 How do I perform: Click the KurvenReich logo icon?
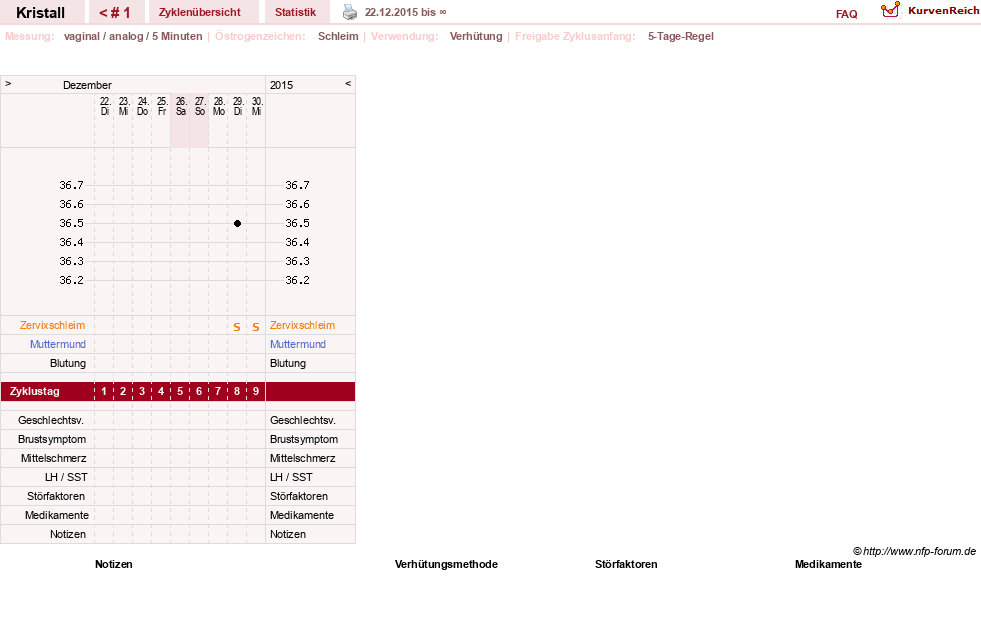pos(890,10)
